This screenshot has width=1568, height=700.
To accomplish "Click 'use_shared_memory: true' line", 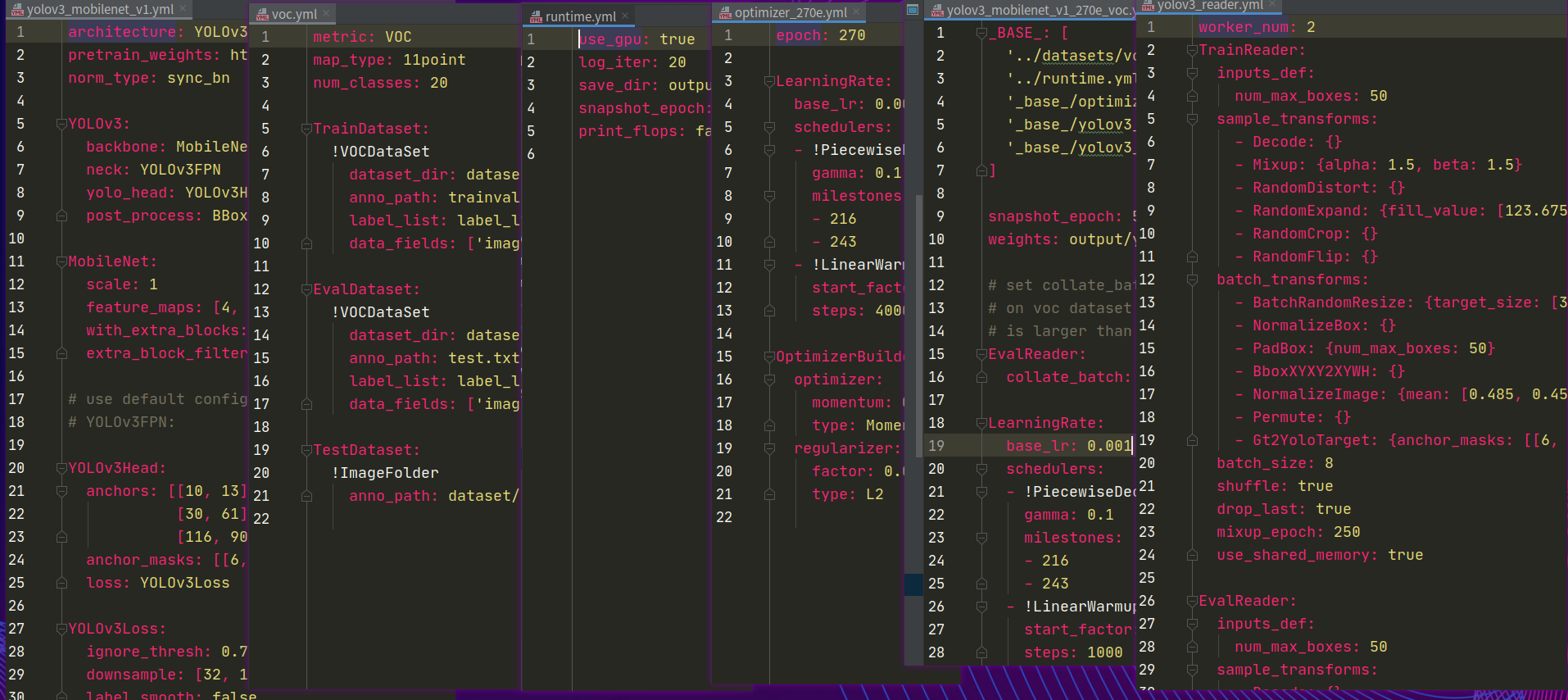I will (1320, 555).
